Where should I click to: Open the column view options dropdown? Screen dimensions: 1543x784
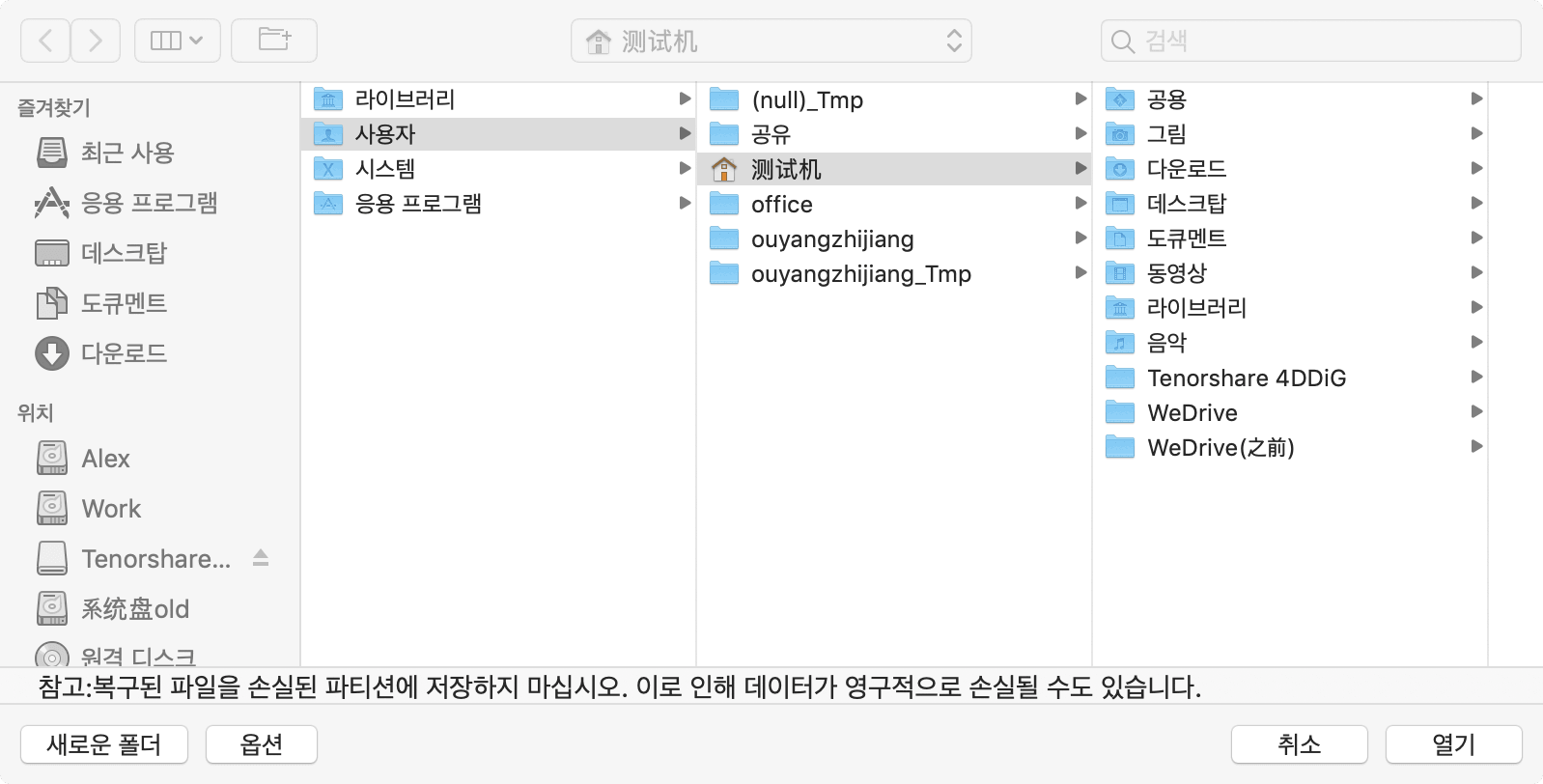point(178,41)
